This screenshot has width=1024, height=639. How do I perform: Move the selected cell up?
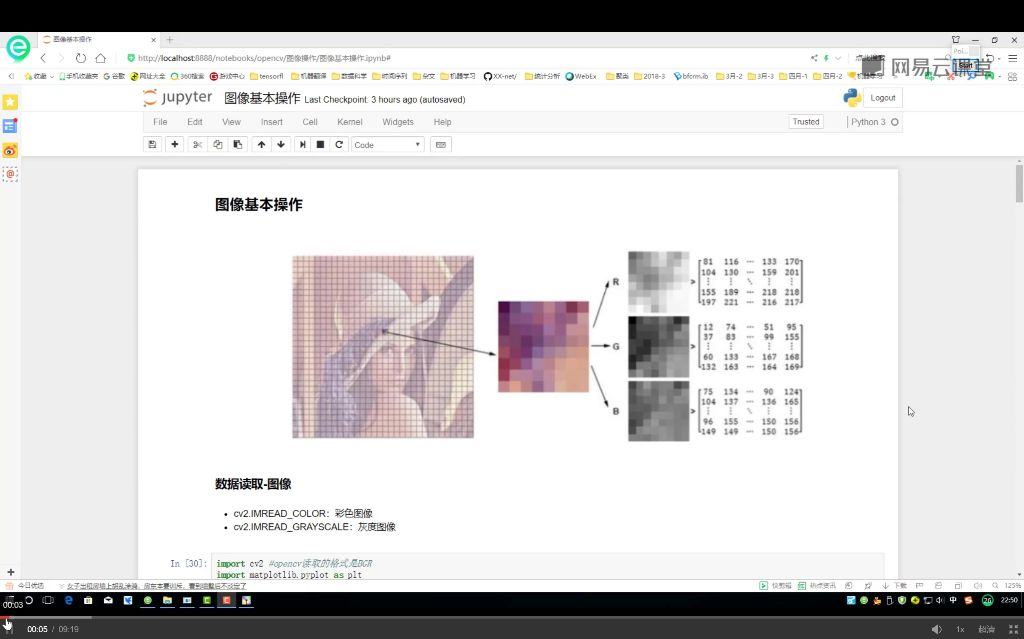(x=261, y=144)
